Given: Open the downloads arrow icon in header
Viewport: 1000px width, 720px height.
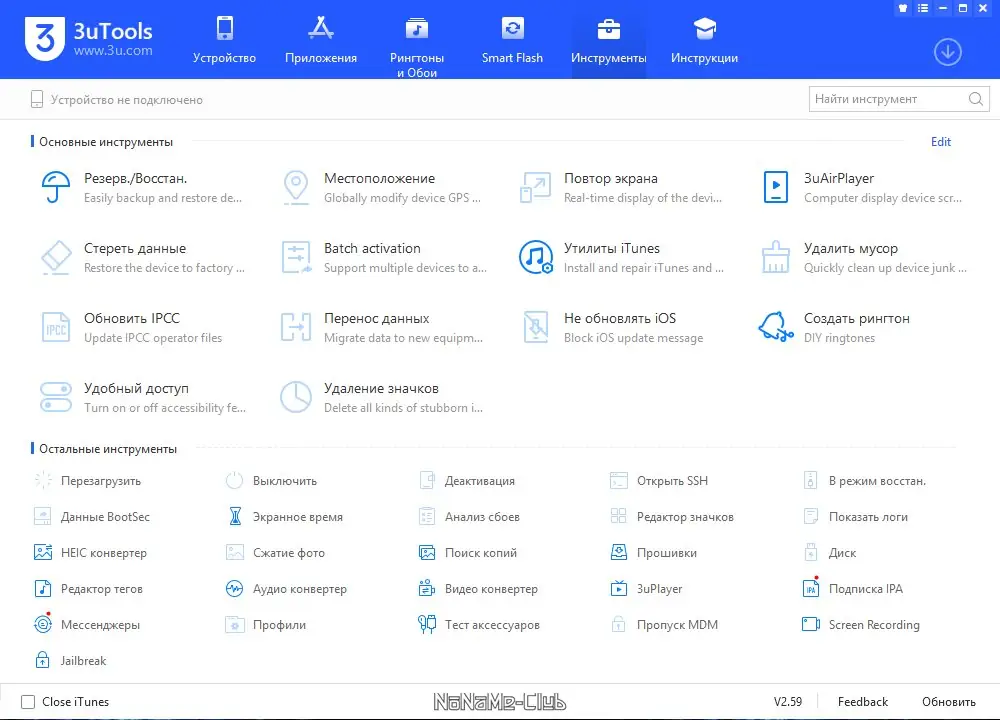Looking at the screenshot, I should [948, 52].
